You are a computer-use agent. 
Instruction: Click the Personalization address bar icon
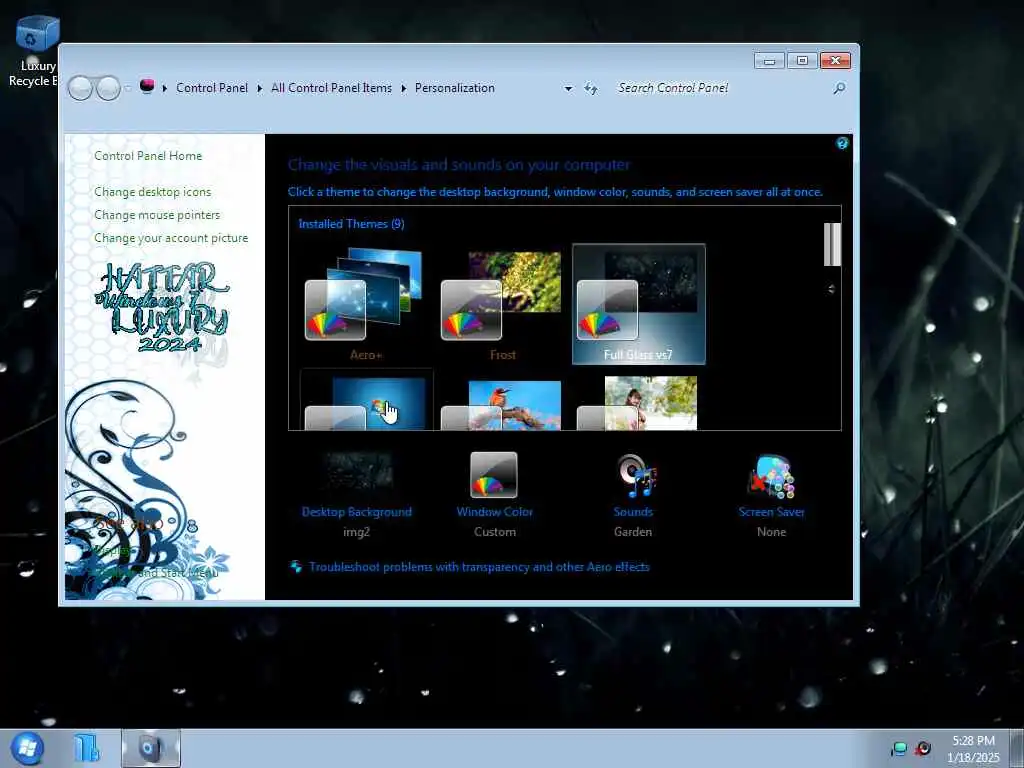coord(147,86)
